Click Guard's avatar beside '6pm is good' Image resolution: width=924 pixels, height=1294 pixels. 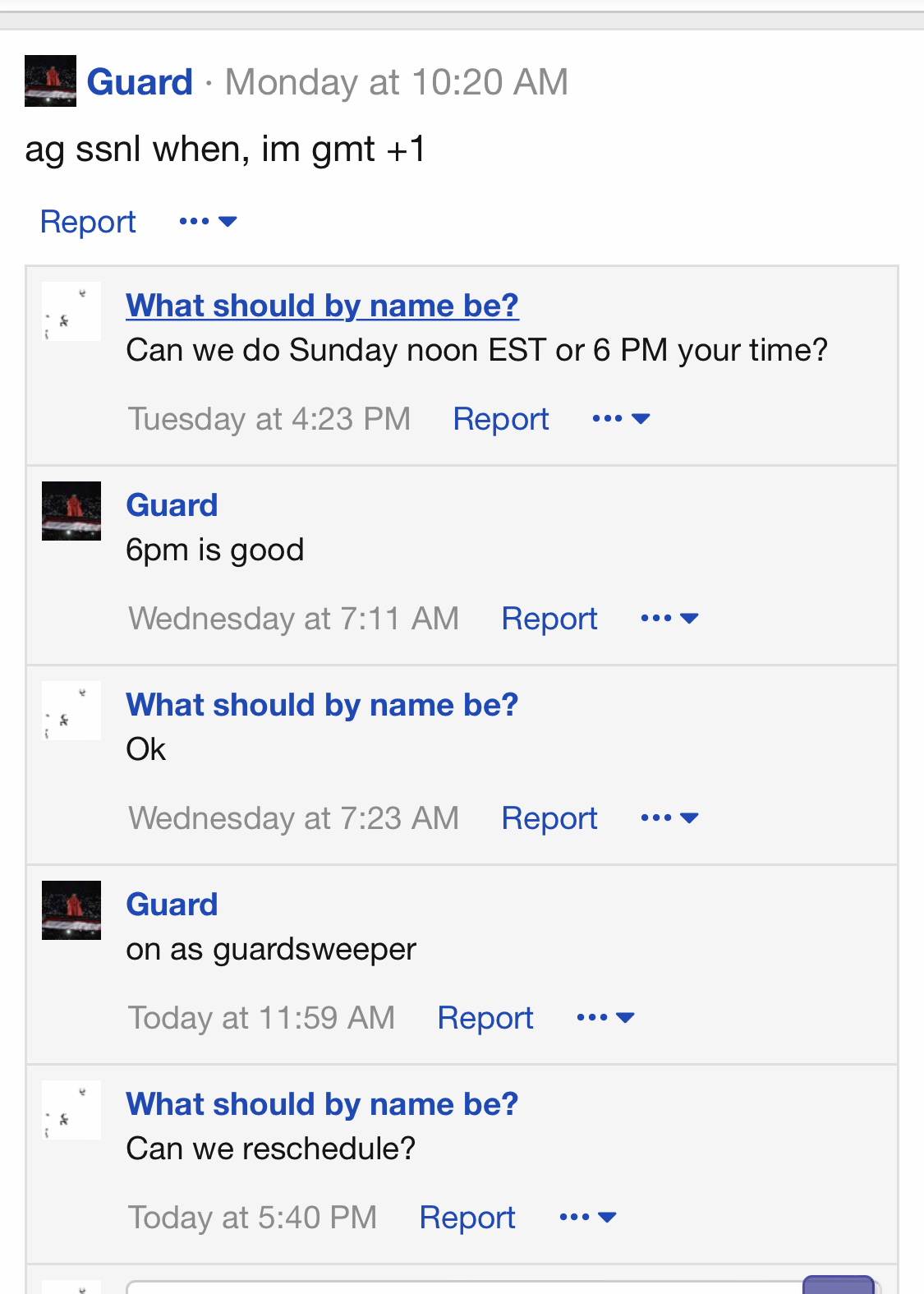pyautogui.click(x=71, y=511)
